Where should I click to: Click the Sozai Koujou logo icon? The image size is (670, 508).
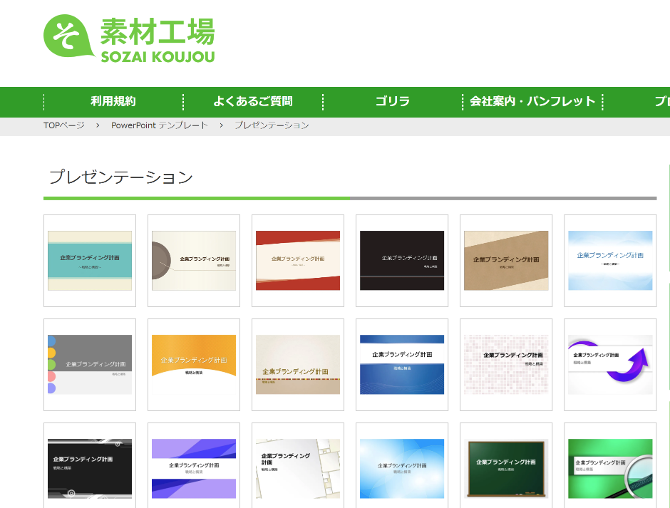click(69, 37)
